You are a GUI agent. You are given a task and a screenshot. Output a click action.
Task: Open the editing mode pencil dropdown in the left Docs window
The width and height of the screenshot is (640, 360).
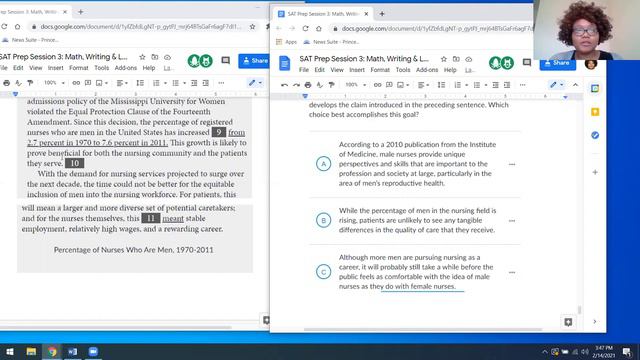(x=256, y=83)
